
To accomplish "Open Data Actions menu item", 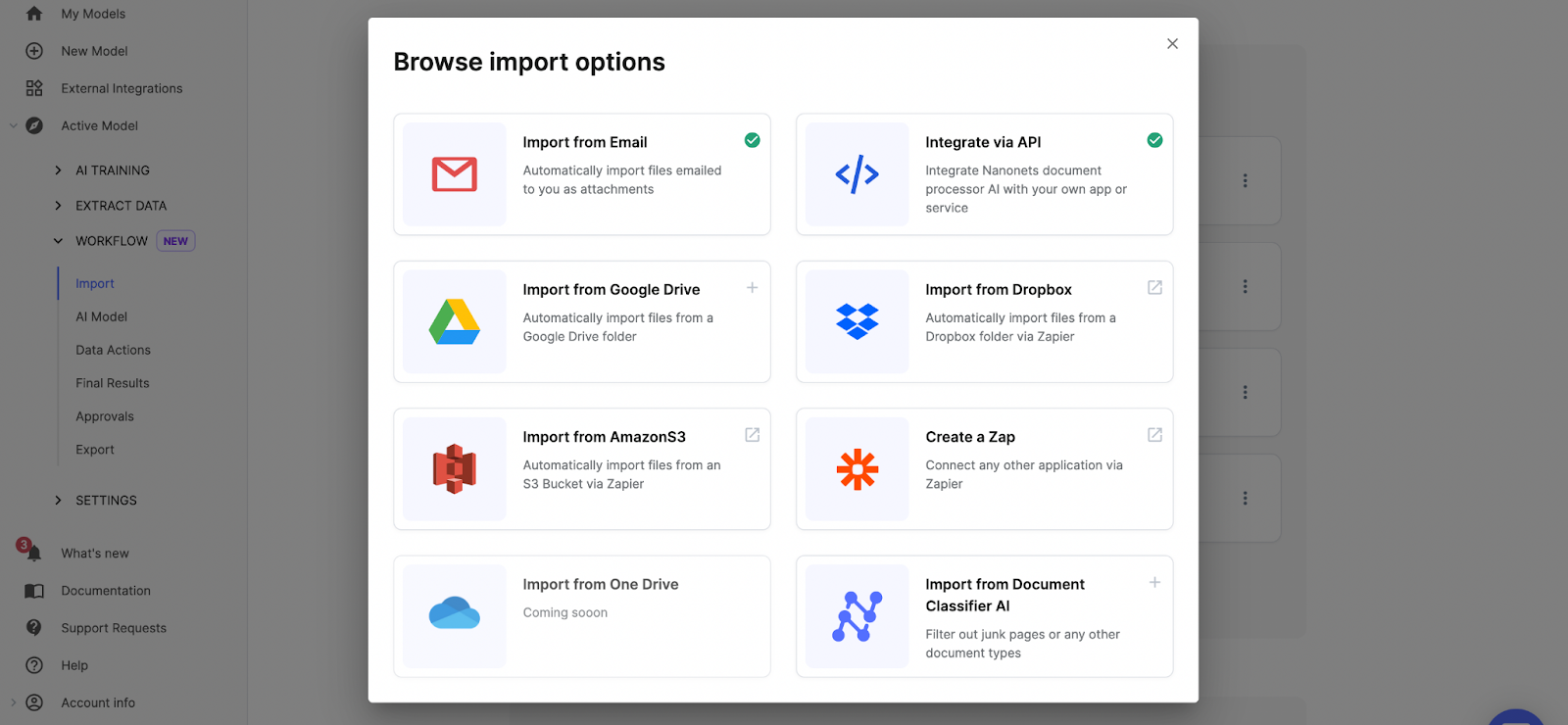I will (x=114, y=350).
